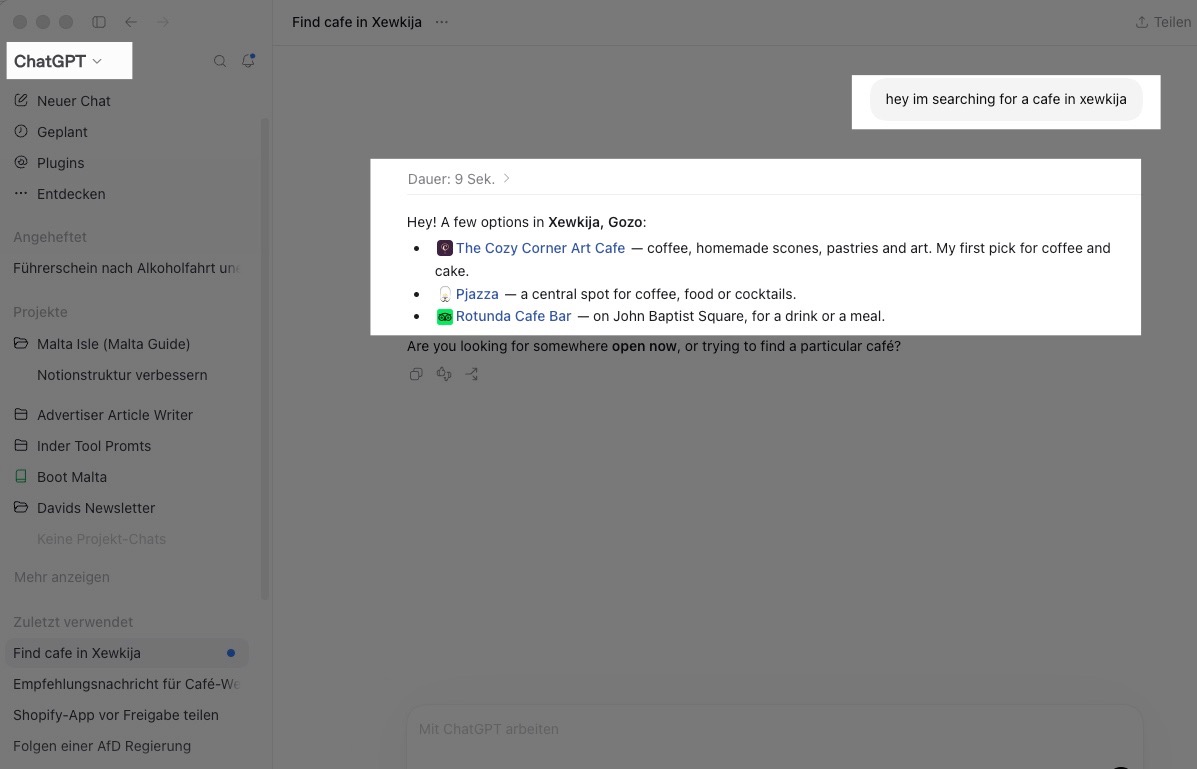Open the Geplant section
This screenshot has width=1197, height=769.
[x=62, y=132]
